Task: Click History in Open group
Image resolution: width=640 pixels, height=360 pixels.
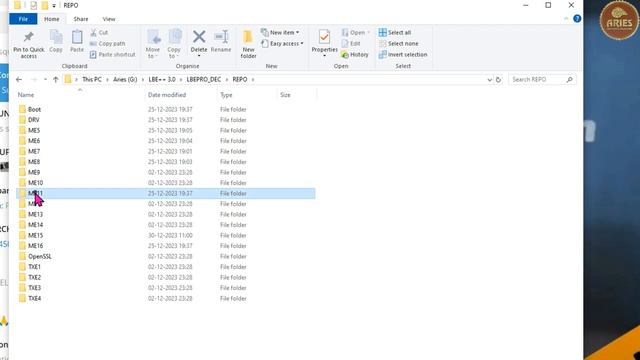Action: (x=355, y=54)
